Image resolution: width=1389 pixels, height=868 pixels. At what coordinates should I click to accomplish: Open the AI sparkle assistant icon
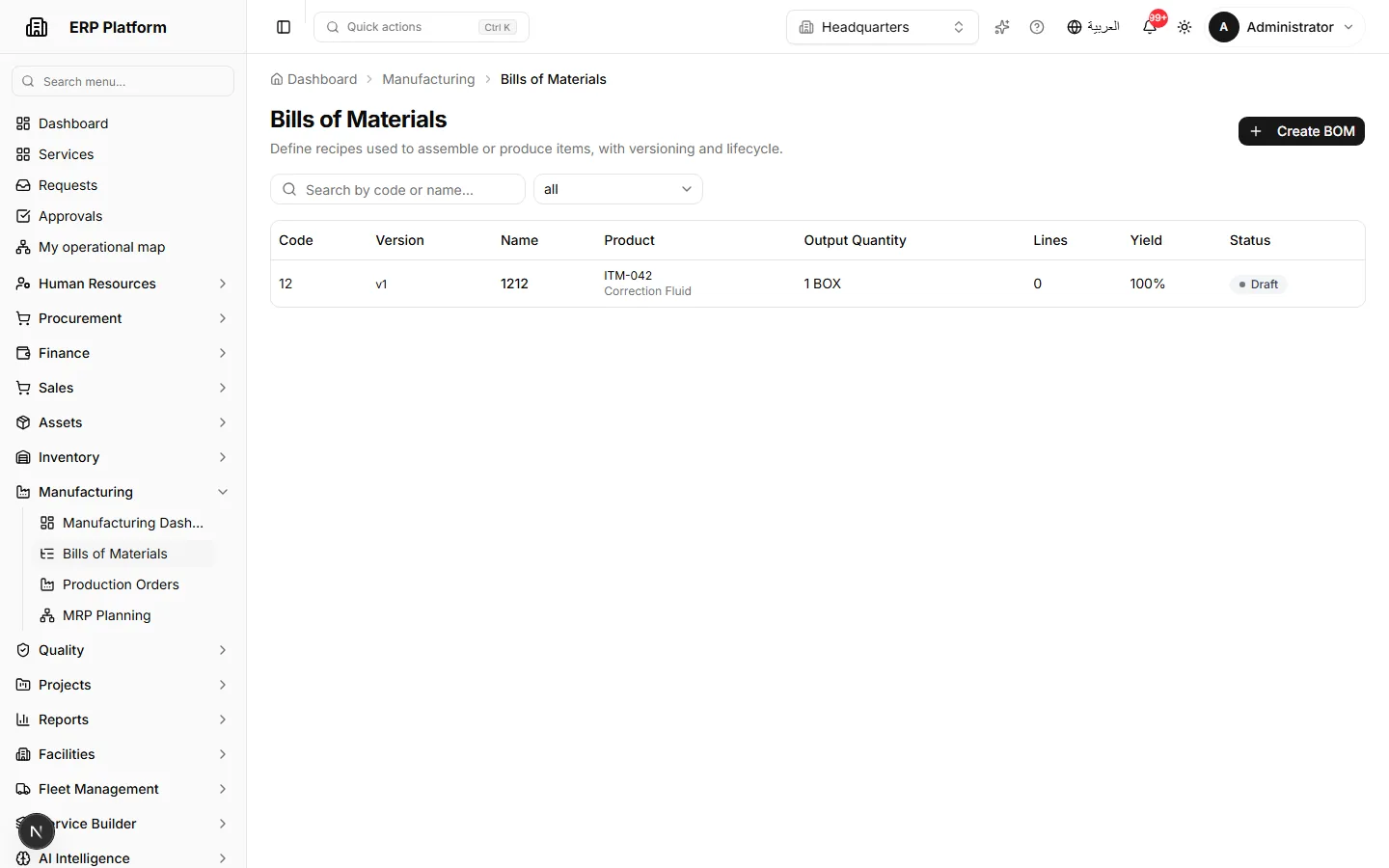pyautogui.click(x=1002, y=27)
